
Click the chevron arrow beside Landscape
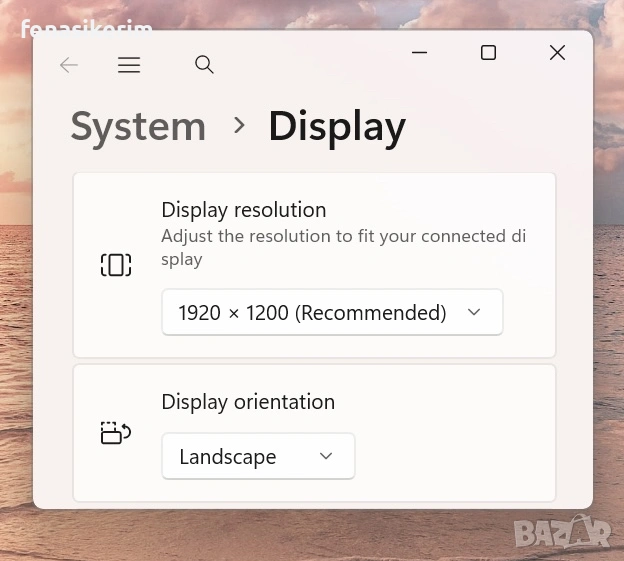point(325,456)
